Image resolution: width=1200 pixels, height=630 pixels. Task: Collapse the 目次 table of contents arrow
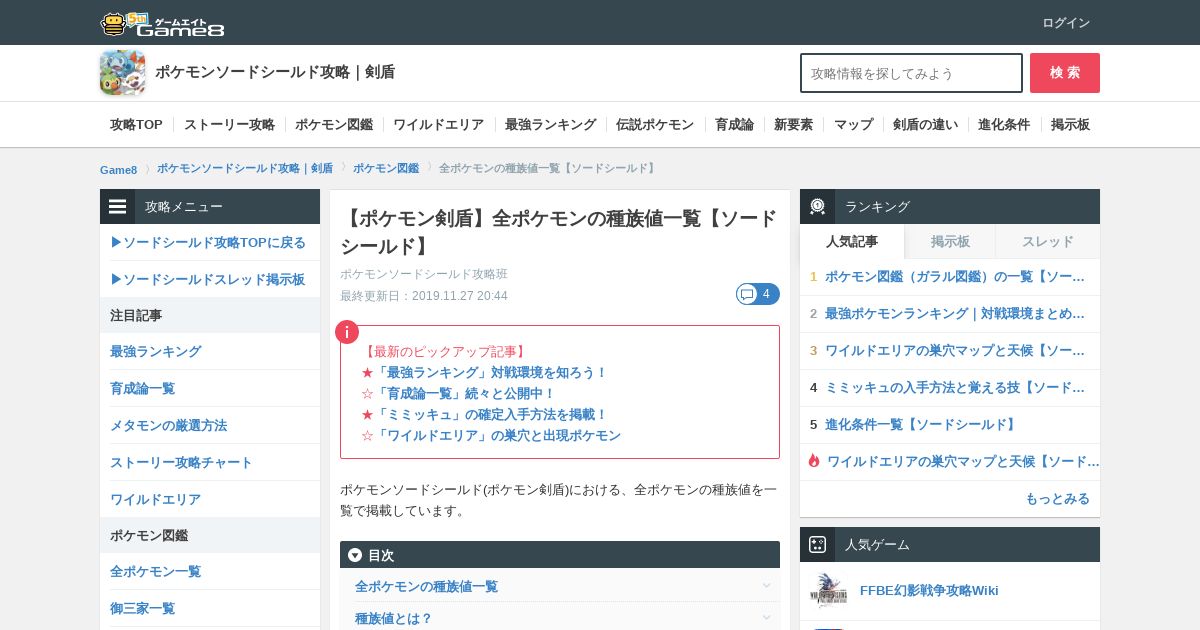click(x=355, y=555)
